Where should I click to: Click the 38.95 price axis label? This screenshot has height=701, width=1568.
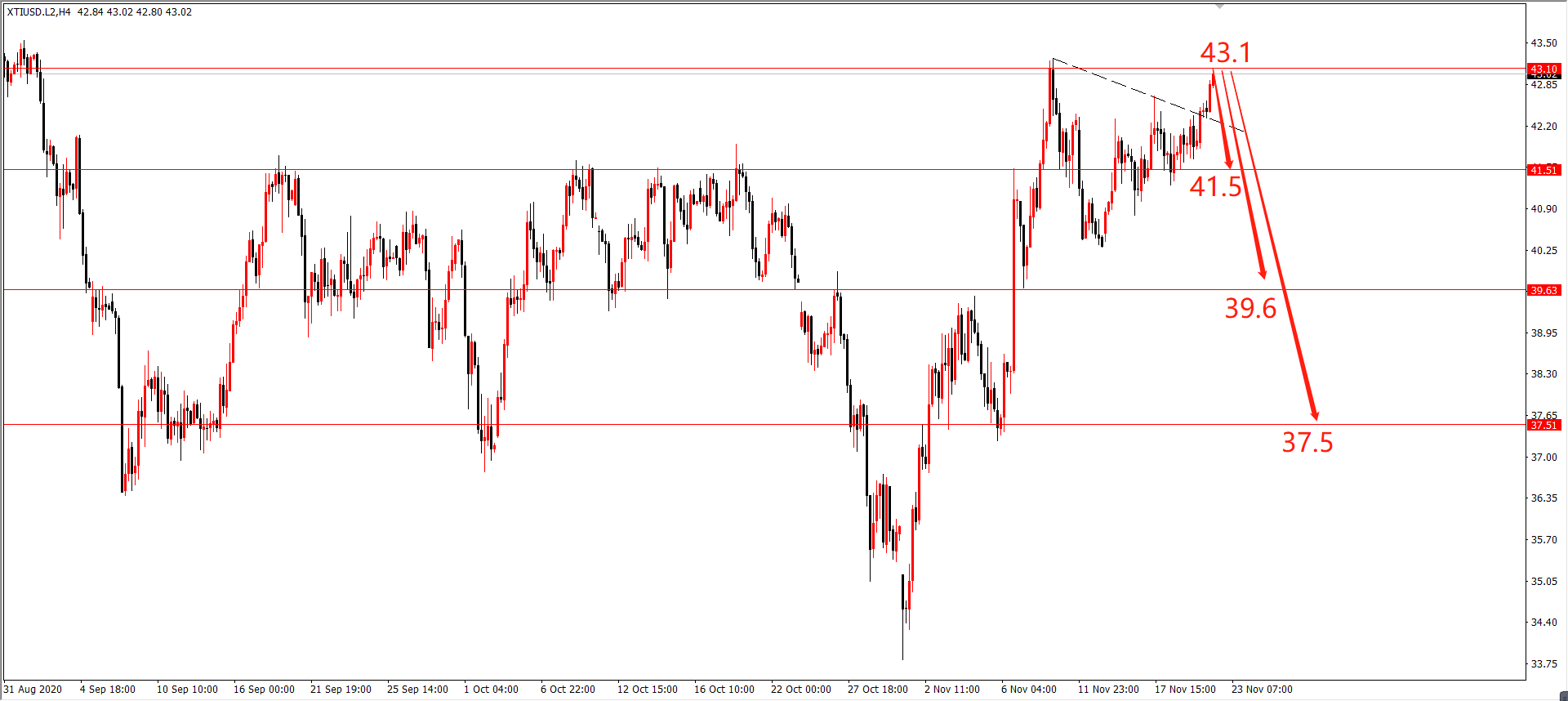pyautogui.click(x=1543, y=333)
